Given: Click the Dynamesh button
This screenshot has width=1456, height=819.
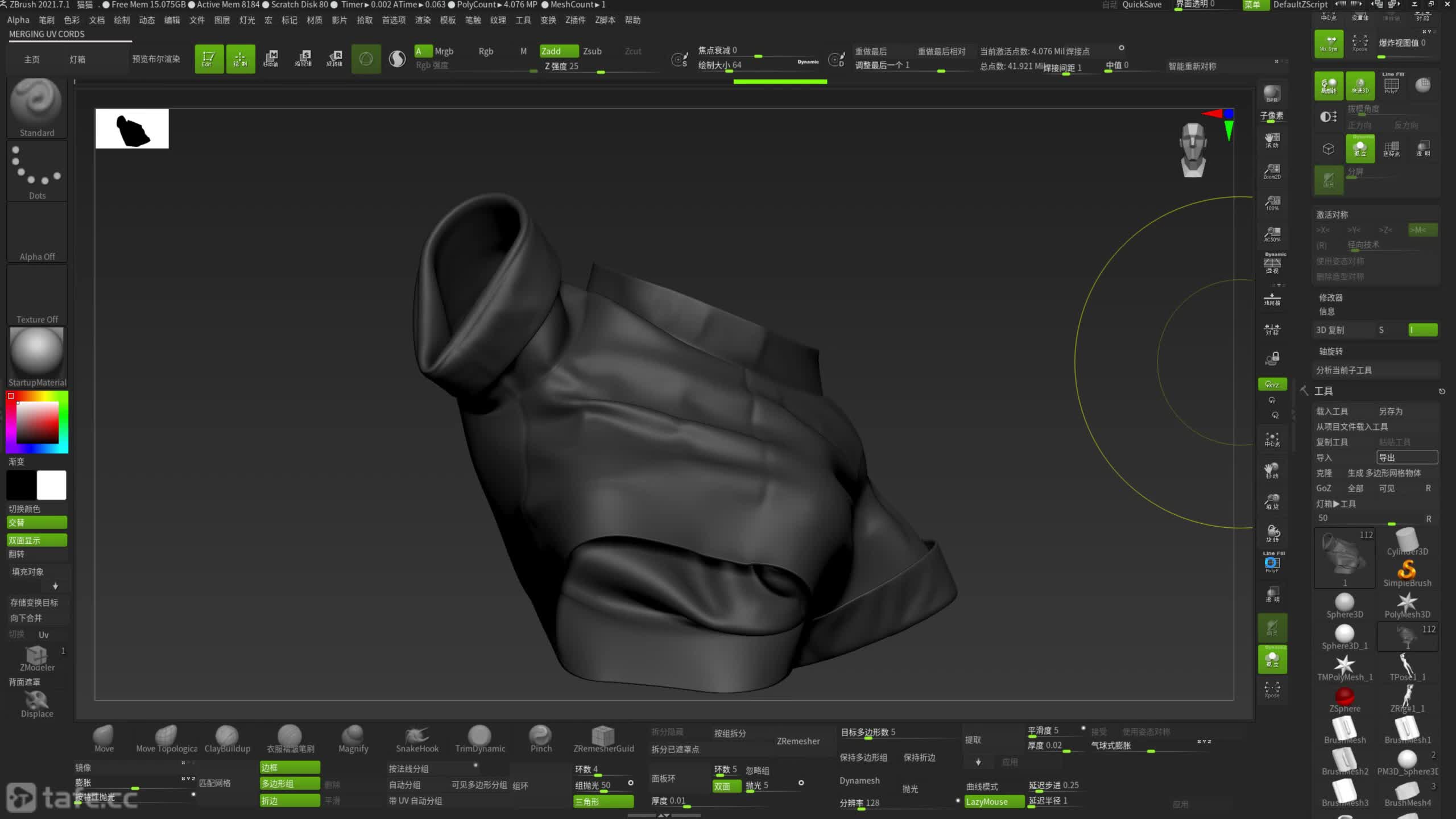Looking at the screenshot, I should tap(859, 780).
